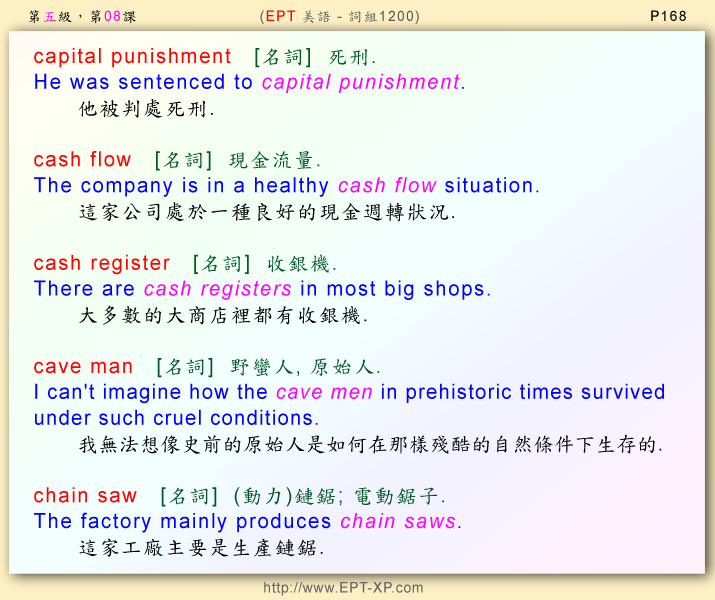
Task: Select the red headword 'cash register'
Action: coord(102,264)
